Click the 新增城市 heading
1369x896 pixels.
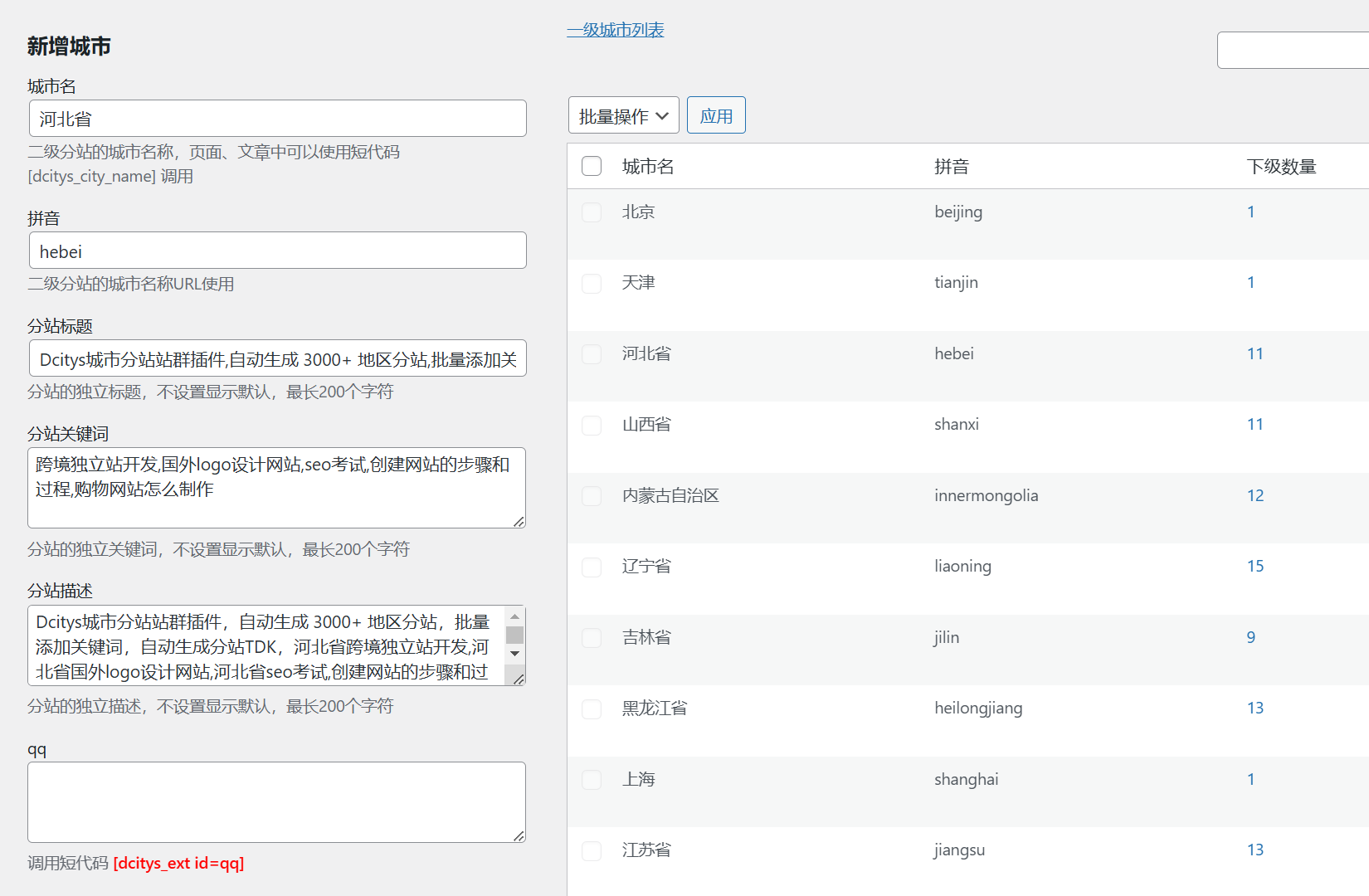69,46
